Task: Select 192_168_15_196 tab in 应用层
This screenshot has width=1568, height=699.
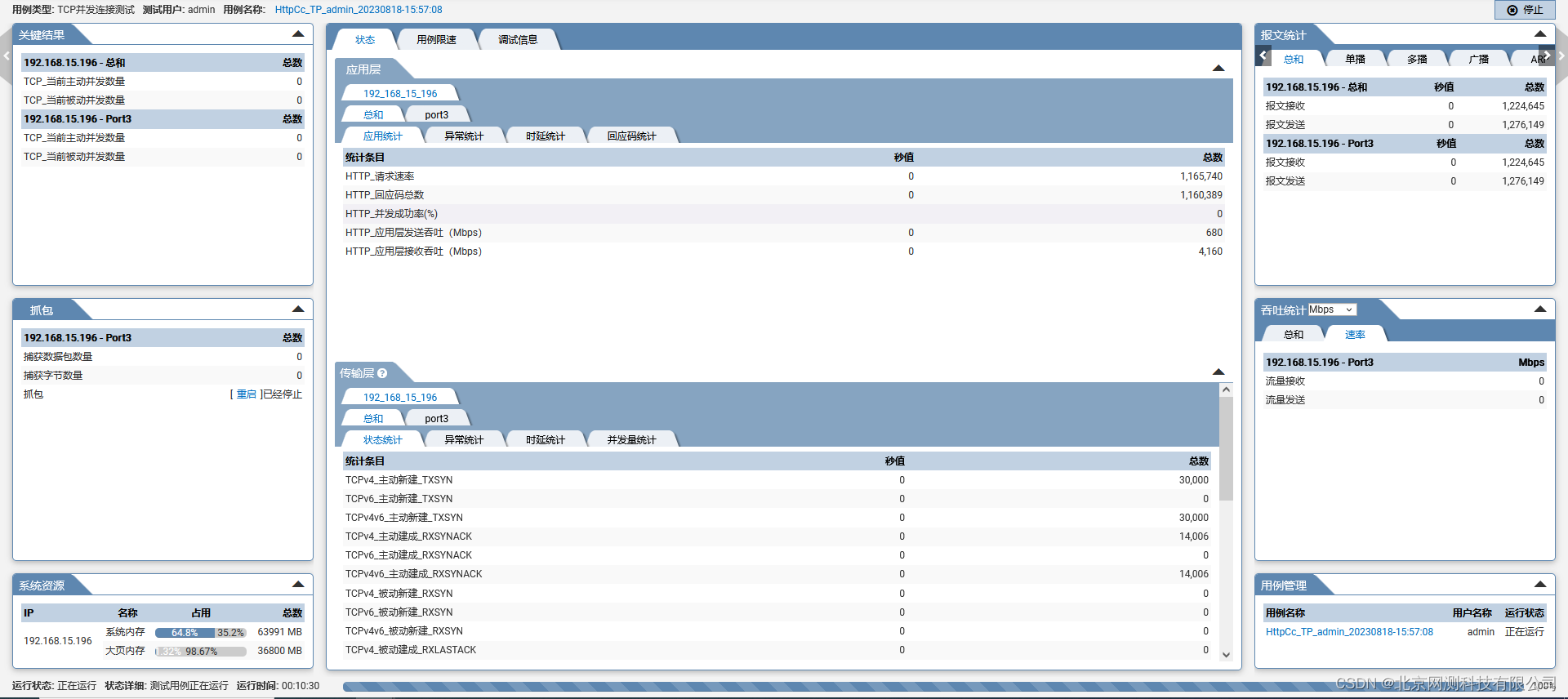Action: click(x=400, y=94)
